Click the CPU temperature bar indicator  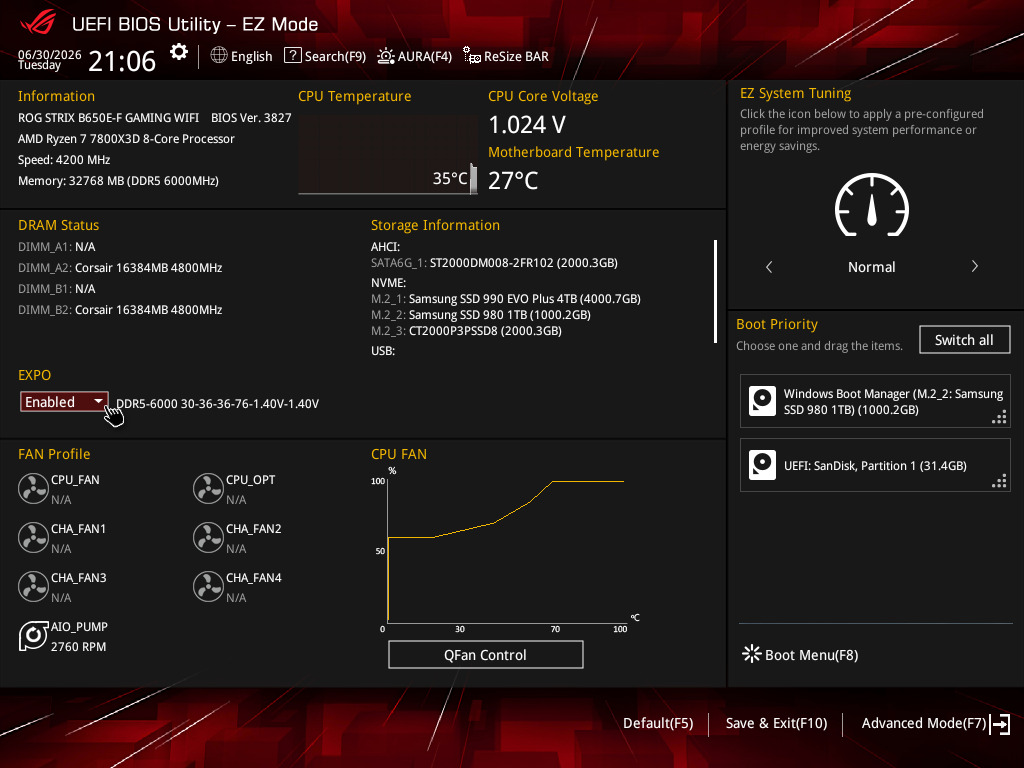[473, 179]
